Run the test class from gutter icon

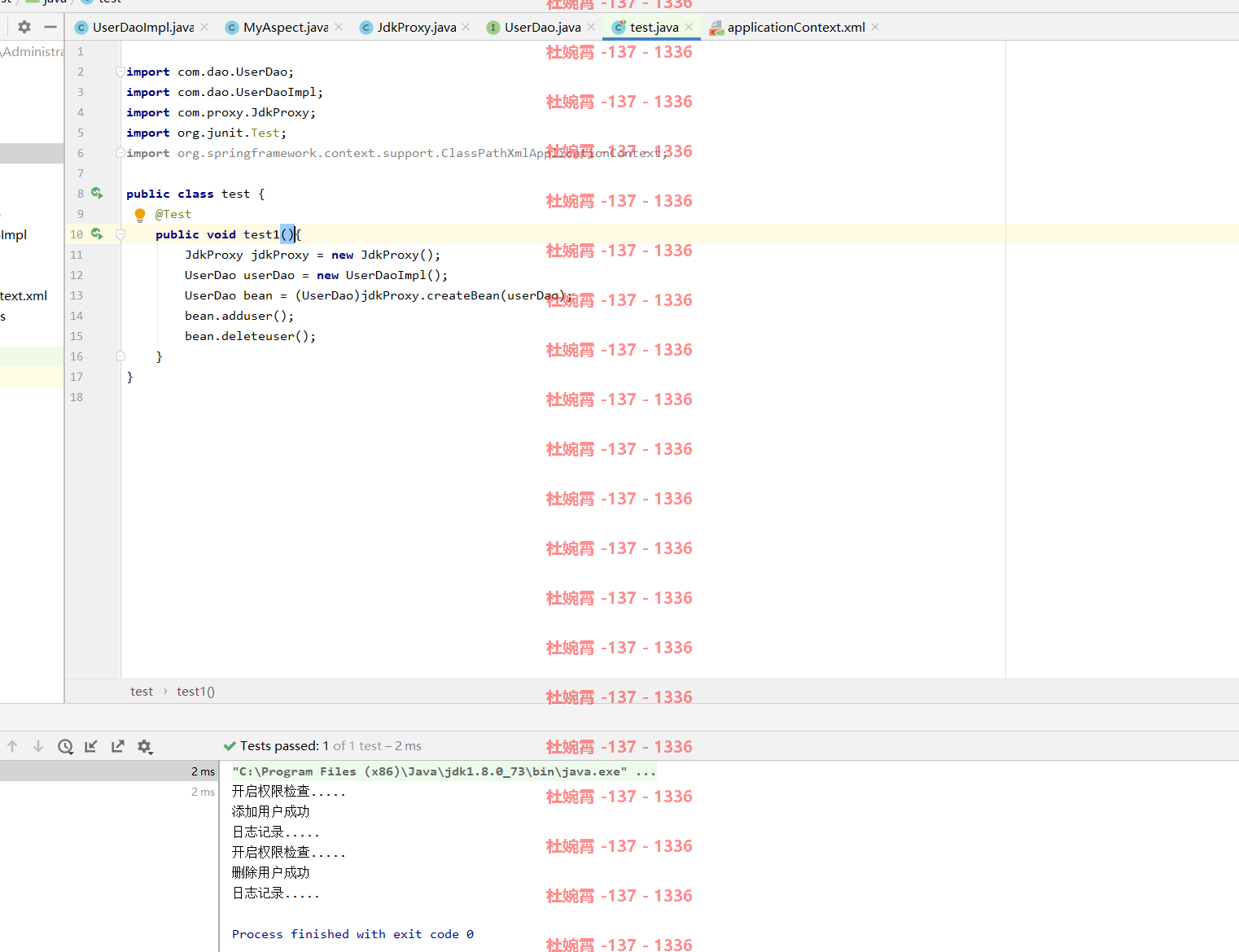point(97,193)
